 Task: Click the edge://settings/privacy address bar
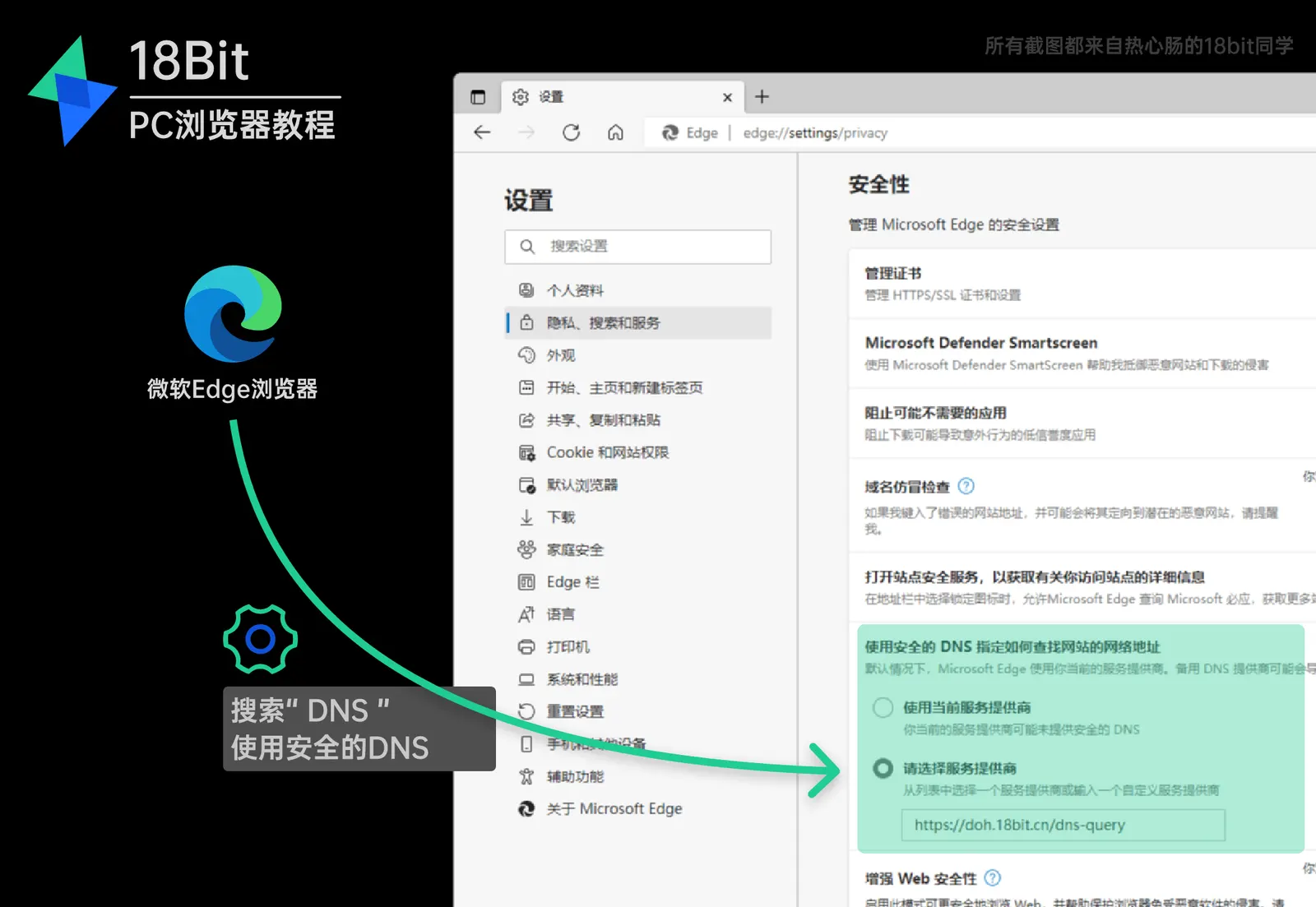point(979,133)
